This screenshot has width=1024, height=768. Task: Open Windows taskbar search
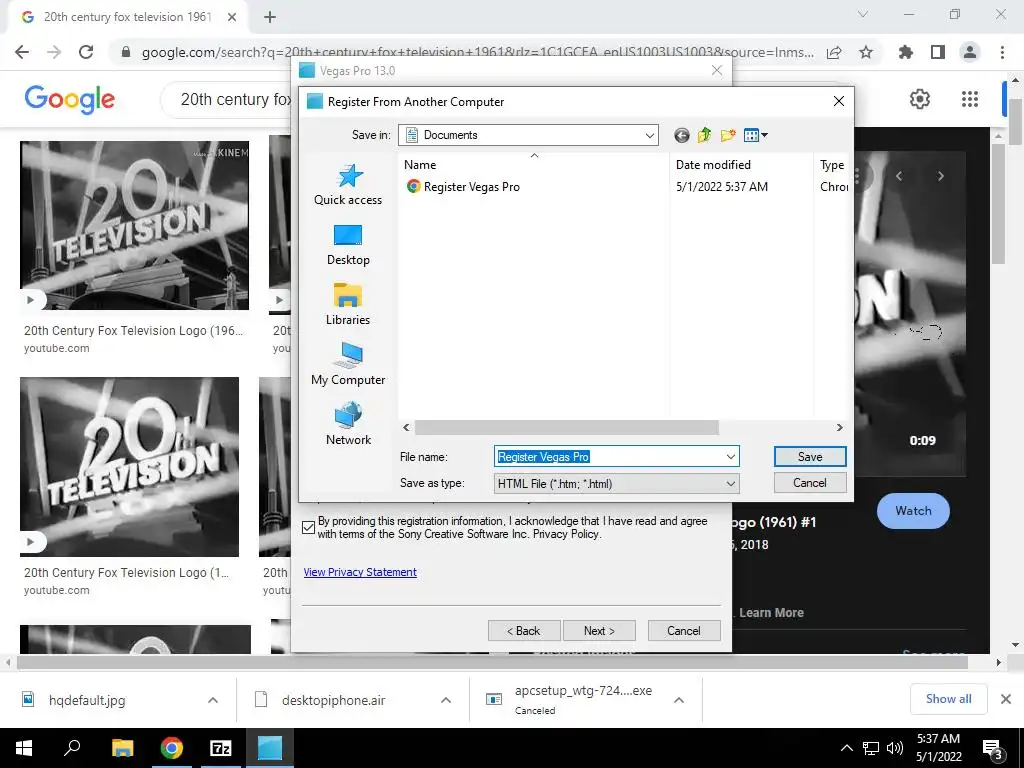[x=72, y=748]
